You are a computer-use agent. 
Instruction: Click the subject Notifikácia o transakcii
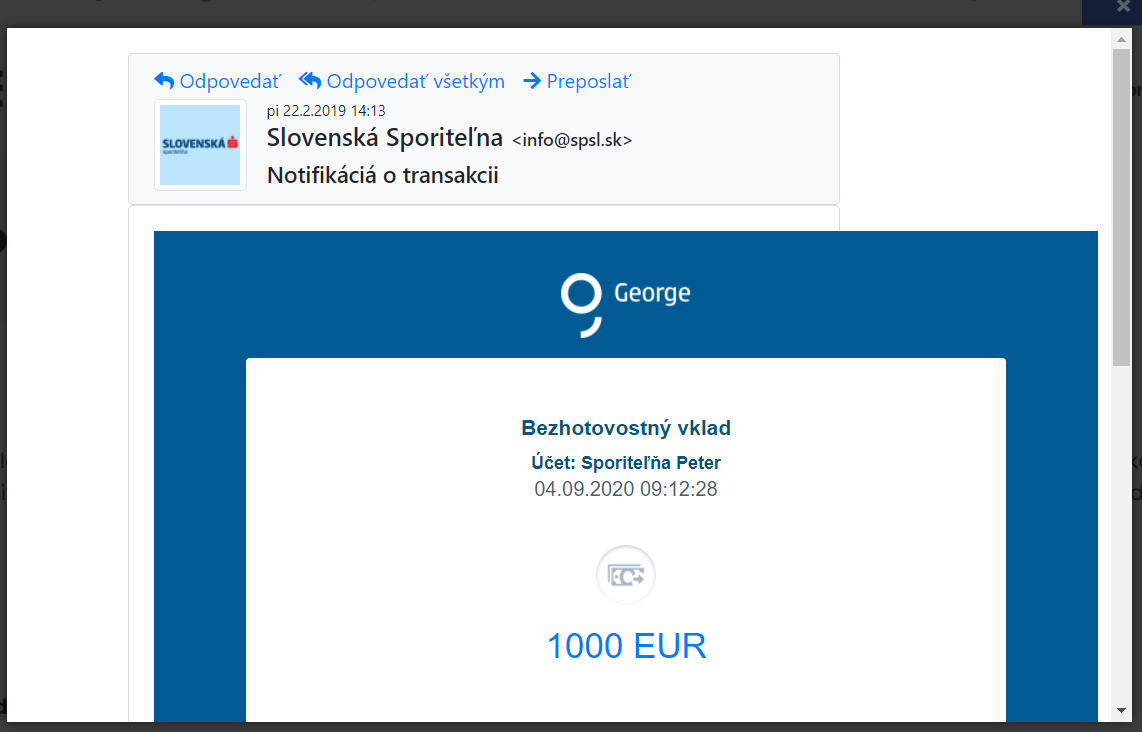point(382,176)
